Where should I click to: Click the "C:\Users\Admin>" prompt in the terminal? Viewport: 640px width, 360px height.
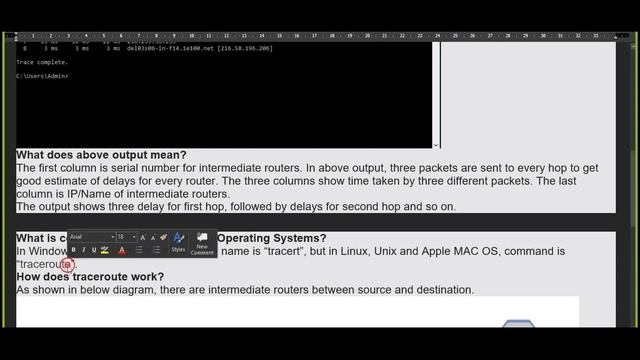pyautogui.click(x=42, y=76)
